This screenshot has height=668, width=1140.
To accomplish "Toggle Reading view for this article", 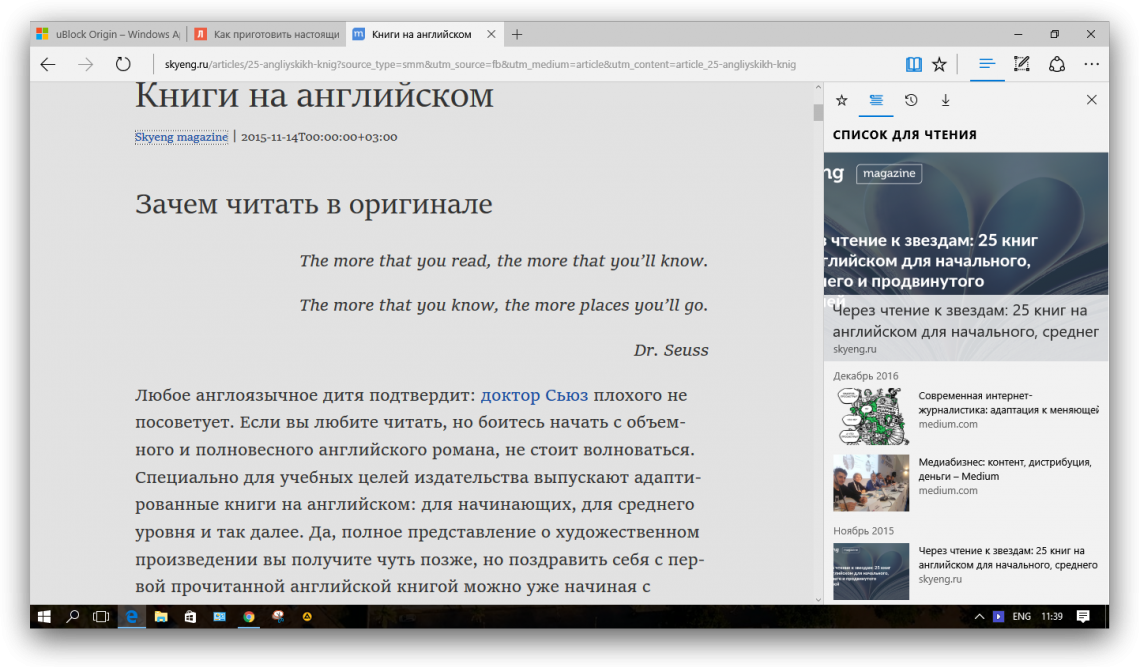I will click(x=913, y=63).
